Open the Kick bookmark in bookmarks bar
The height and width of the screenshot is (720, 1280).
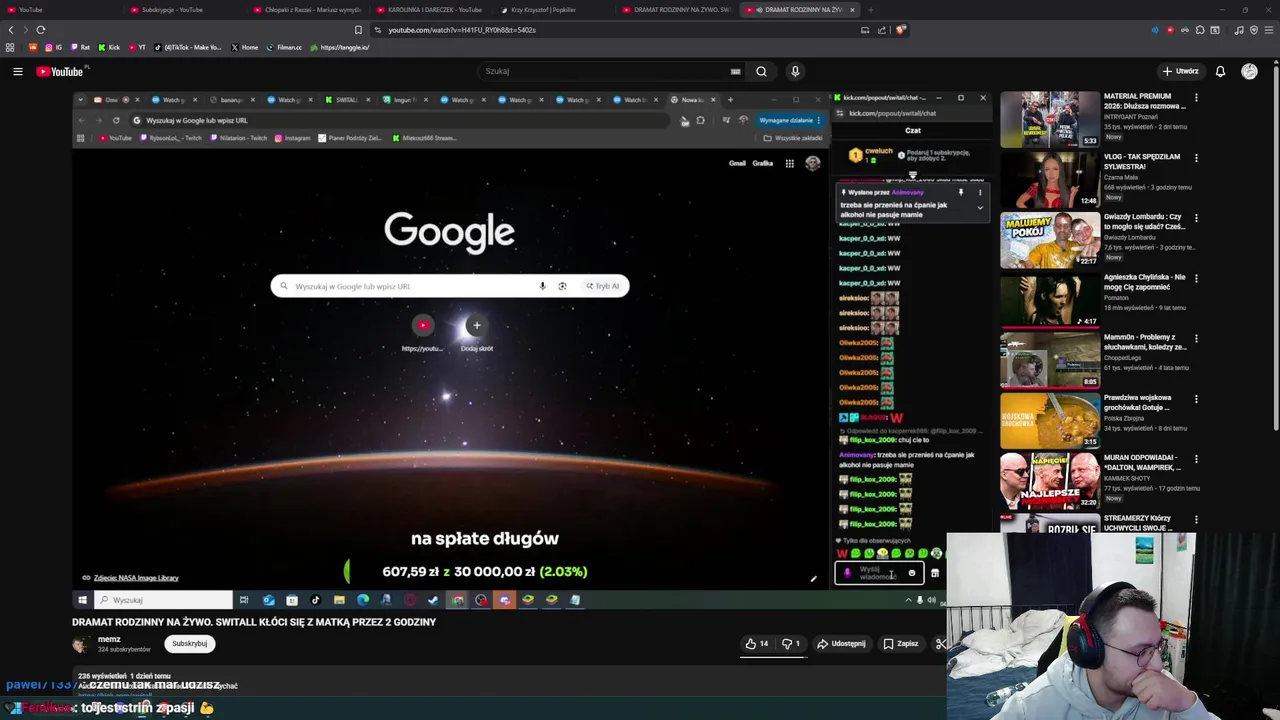[x=109, y=47]
